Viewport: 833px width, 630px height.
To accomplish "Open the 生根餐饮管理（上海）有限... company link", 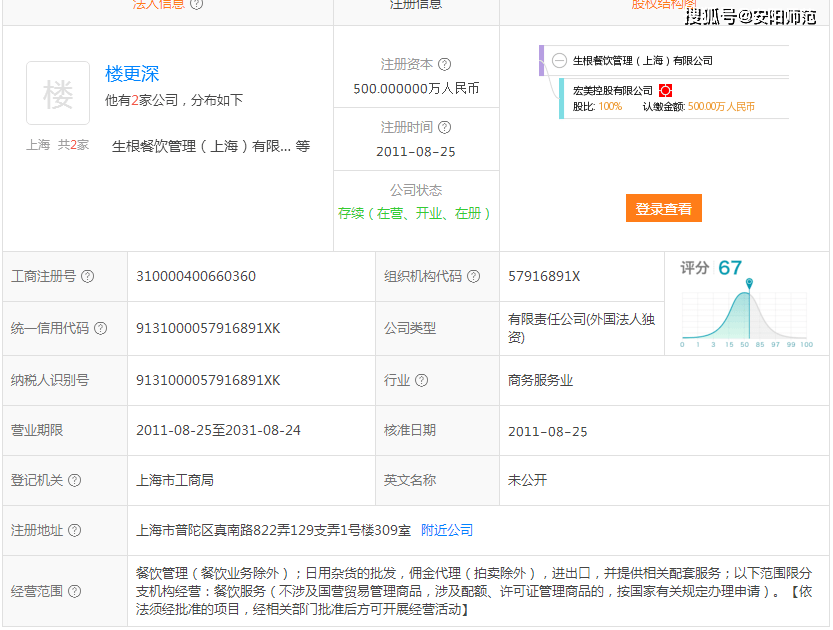I will pyautogui.click(x=201, y=146).
